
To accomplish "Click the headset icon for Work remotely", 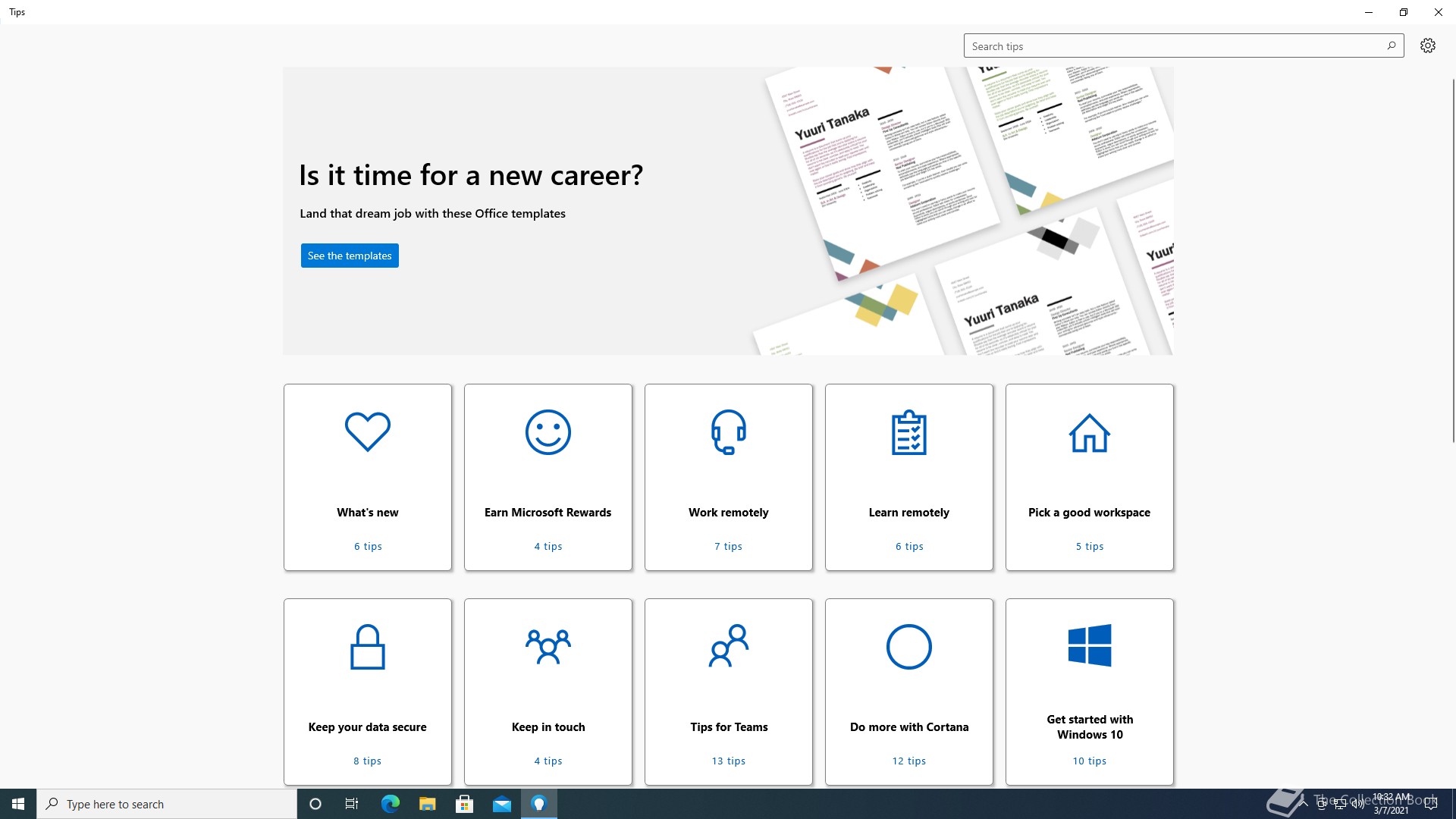I will point(729,432).
